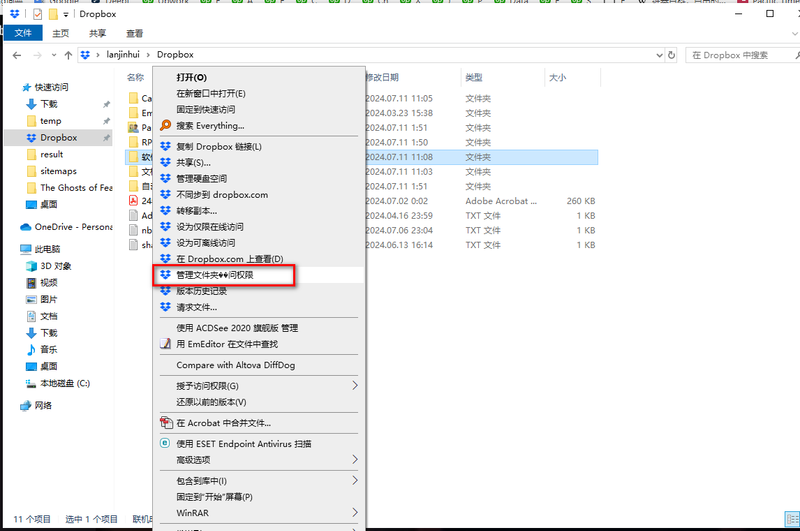800x531 pixels.
Task: Switch to the 共享 tab
Action: [x=97, y=33]
